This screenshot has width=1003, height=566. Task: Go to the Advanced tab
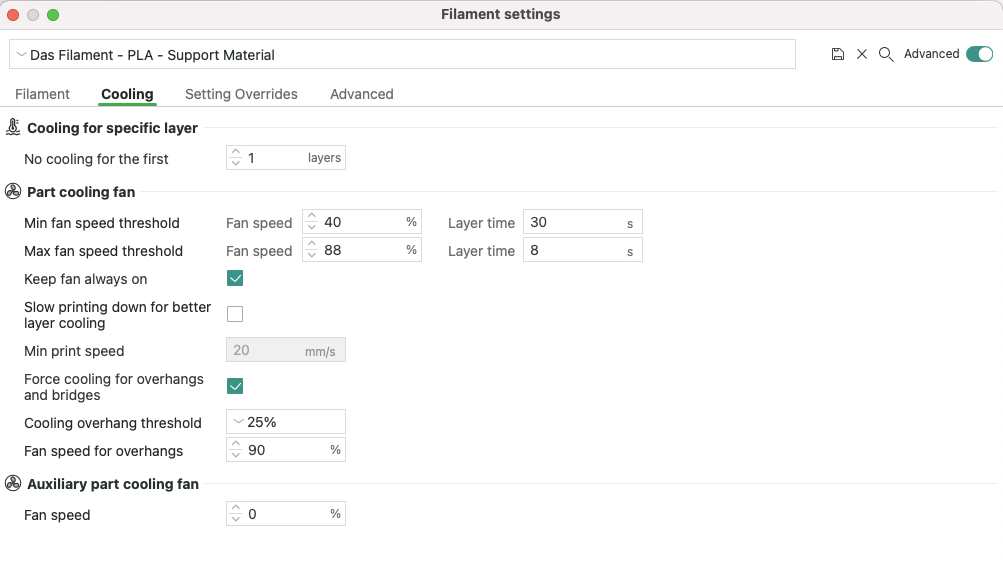362,94
